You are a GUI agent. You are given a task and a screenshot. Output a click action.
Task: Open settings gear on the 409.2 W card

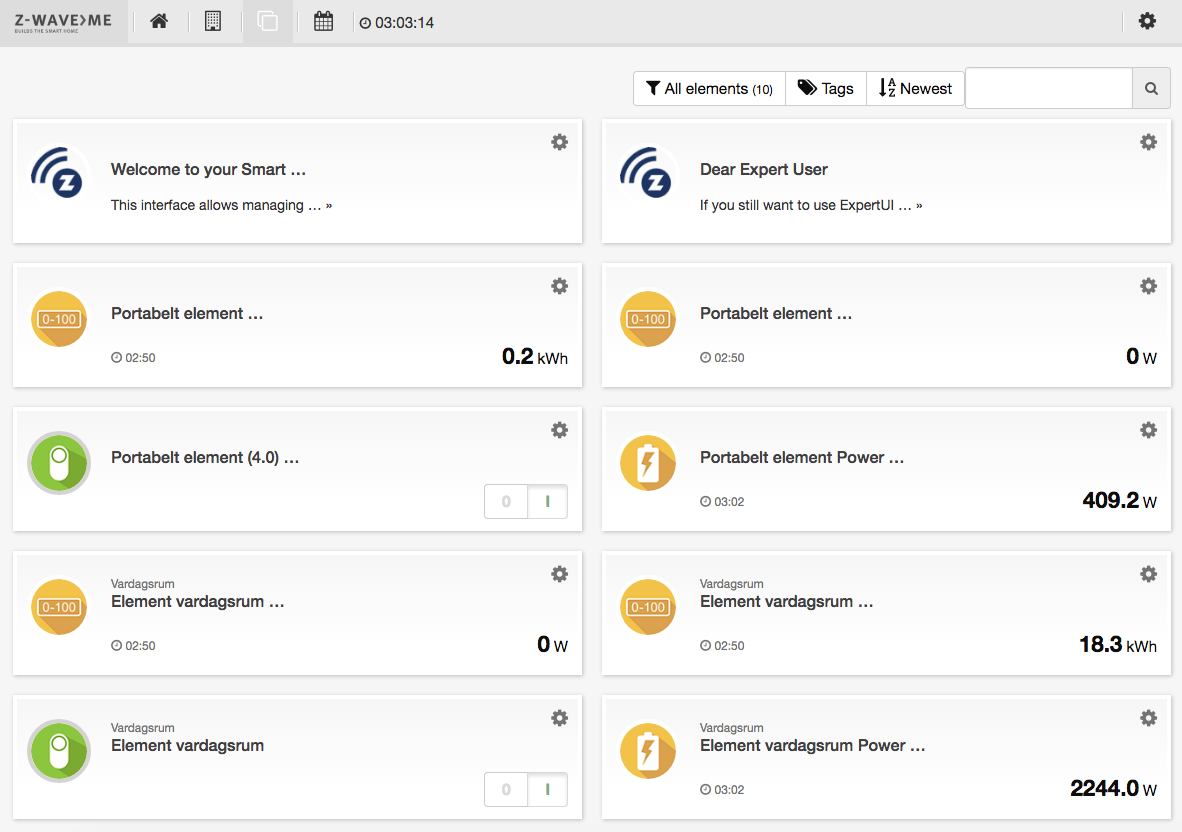pos(1148,430)
